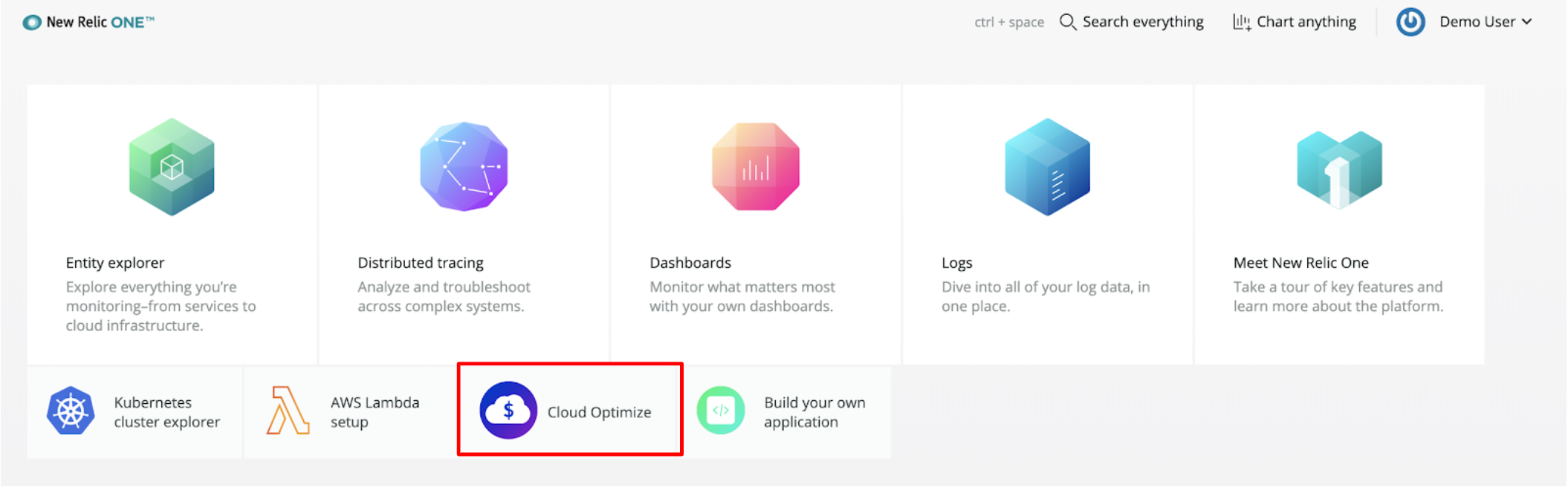Click the search magnifying glass icon
The image size is (1568, 490).
(1068, 22)
